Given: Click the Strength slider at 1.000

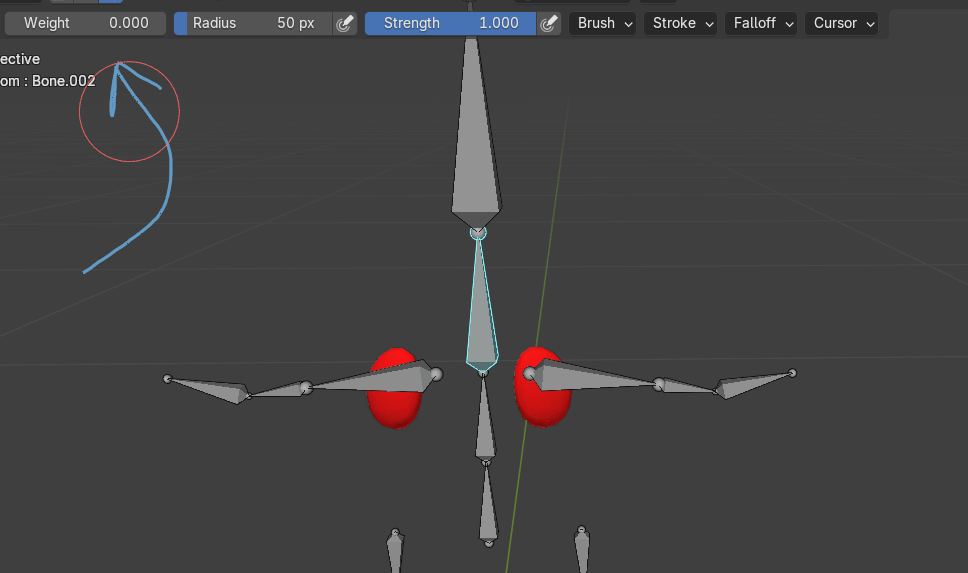Looking at the screenshot, I should click(x=451, y=23).
